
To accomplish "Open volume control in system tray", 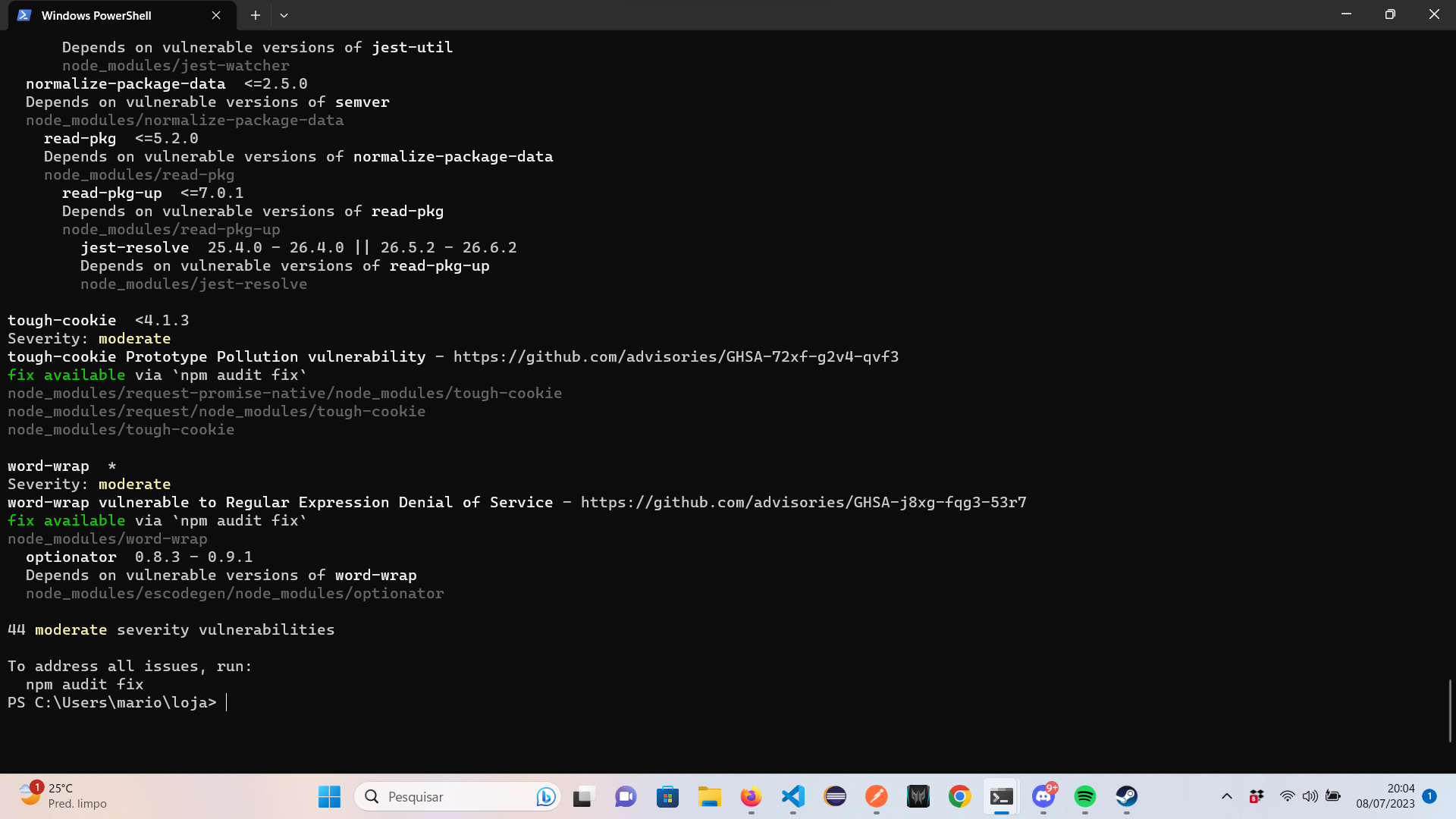I will coord(1310,796).
